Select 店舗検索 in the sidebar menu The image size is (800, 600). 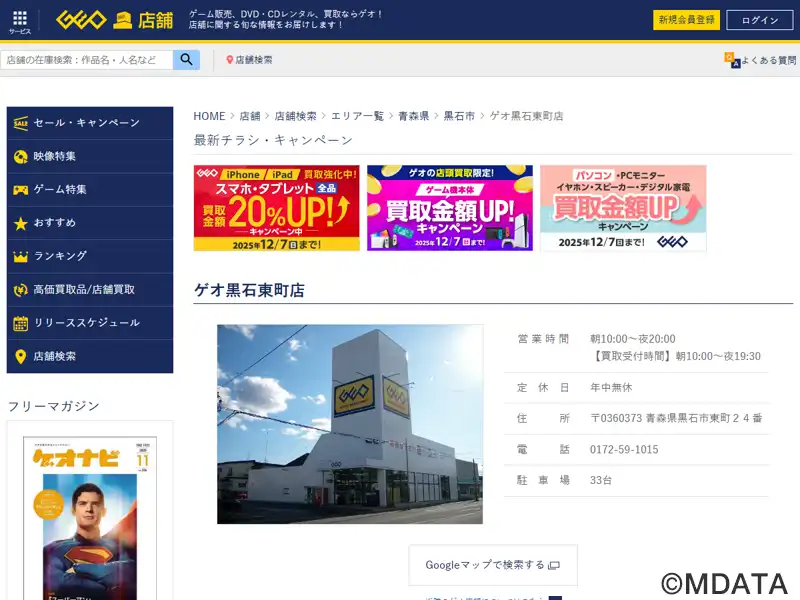click(90, 357)
